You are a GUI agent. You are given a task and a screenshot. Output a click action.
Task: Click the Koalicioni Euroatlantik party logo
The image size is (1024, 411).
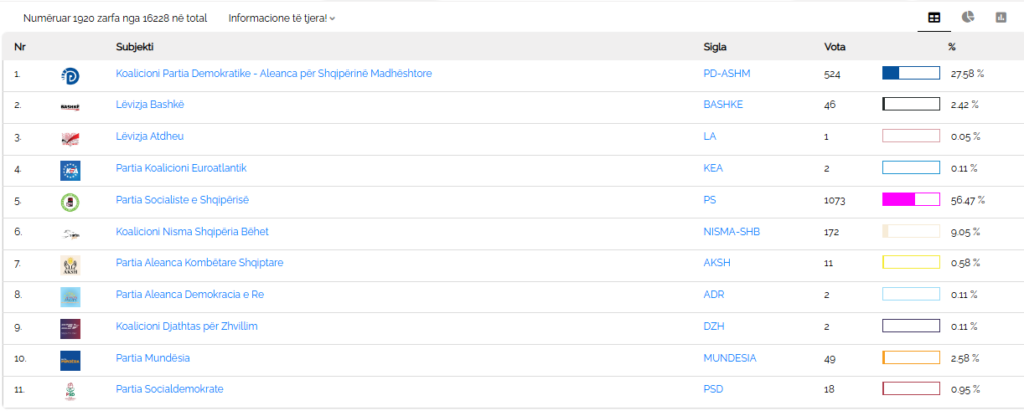coord(70,170)
